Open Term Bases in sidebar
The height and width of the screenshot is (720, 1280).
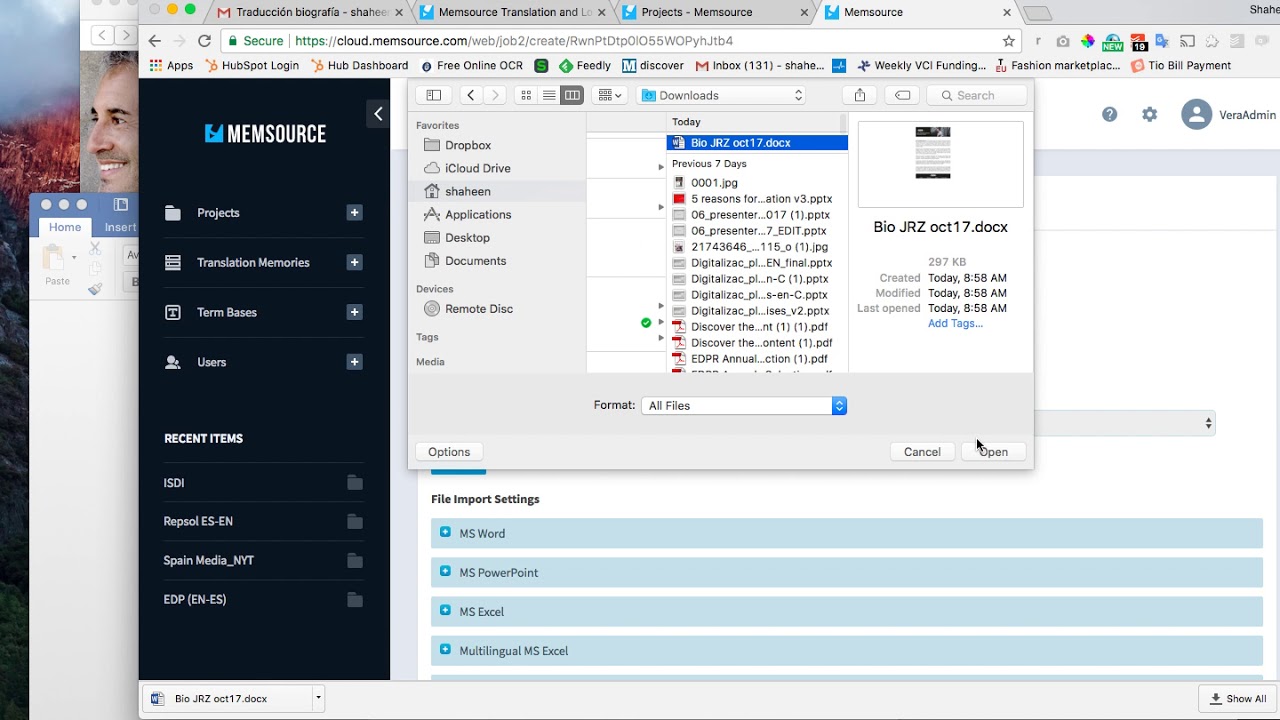coord(227,313)
